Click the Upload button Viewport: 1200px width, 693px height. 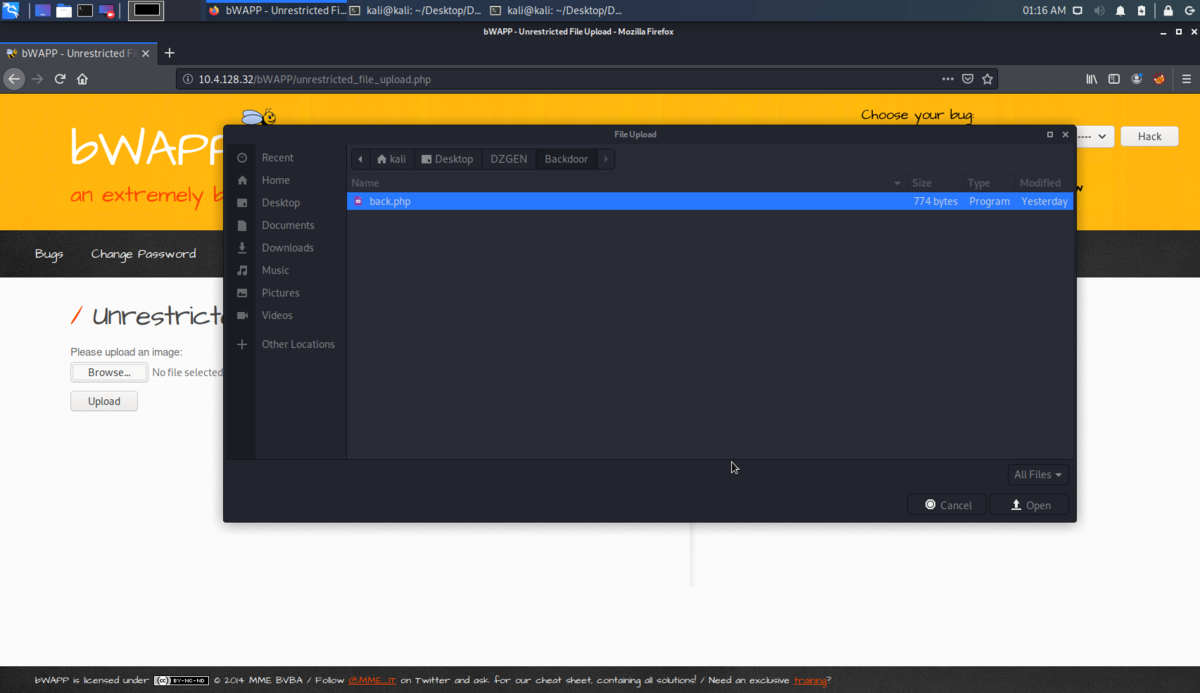click(104, 401)
